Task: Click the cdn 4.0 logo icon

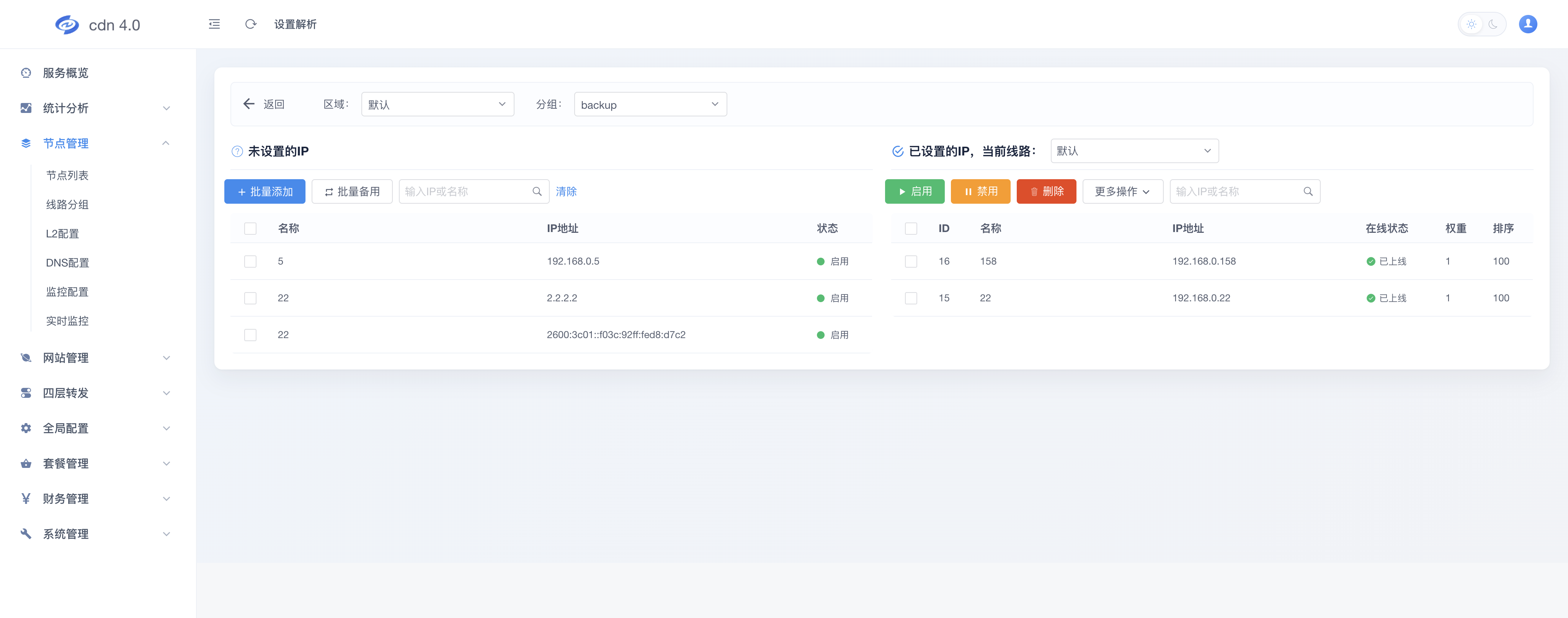Action: [67, 25]
